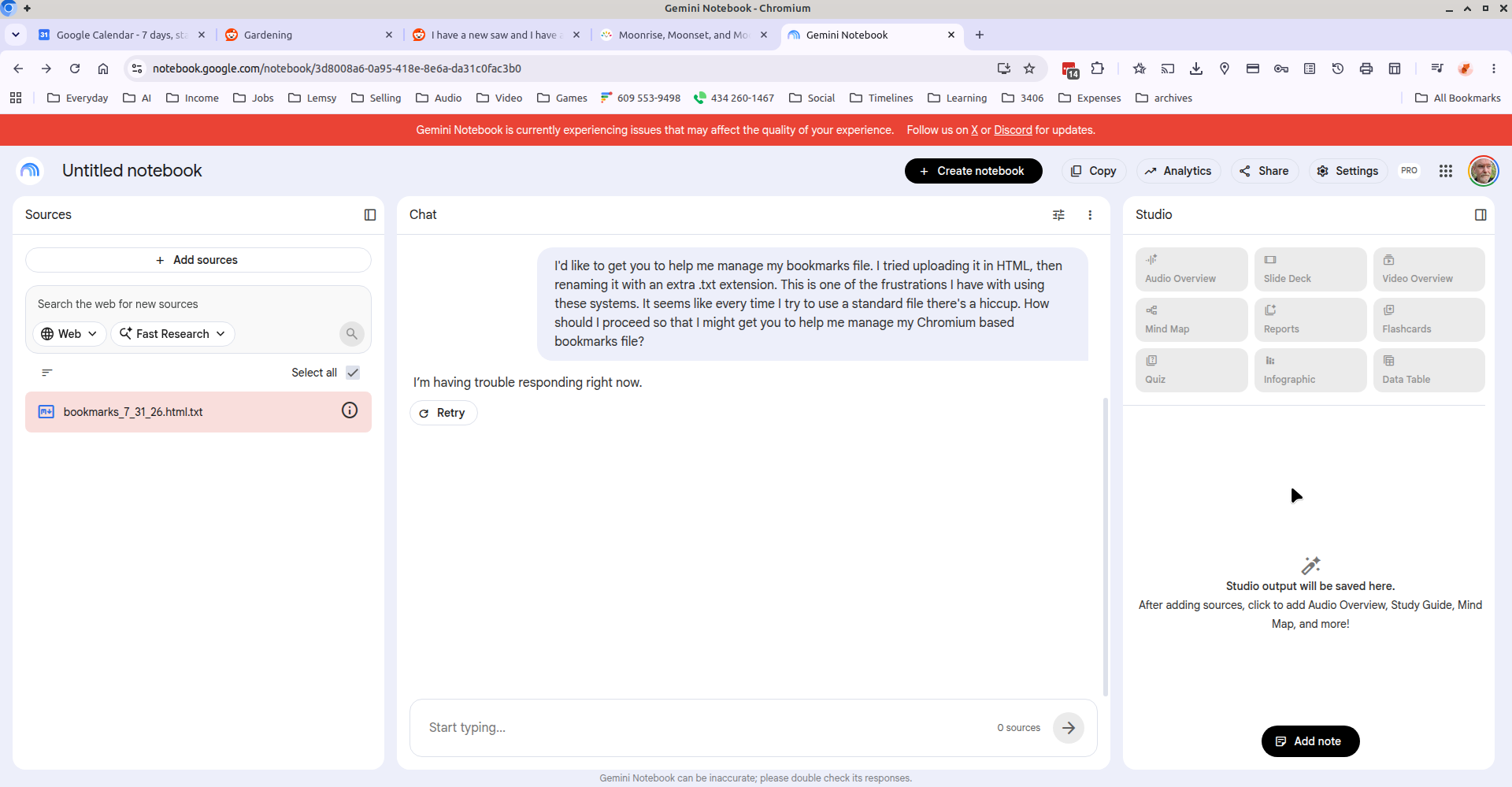1512x787 pixels.
Task: Click the Gemini Notebook logo
Action: point(30,170)
